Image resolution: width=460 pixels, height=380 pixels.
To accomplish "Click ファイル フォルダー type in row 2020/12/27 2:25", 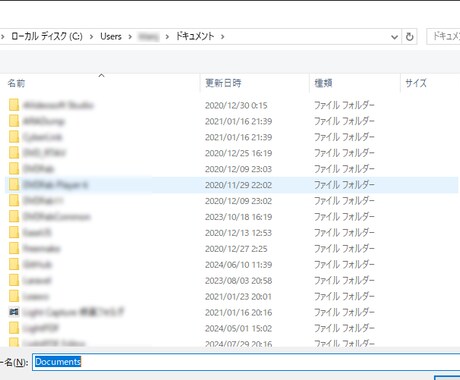I will click(x=344, y=249).
